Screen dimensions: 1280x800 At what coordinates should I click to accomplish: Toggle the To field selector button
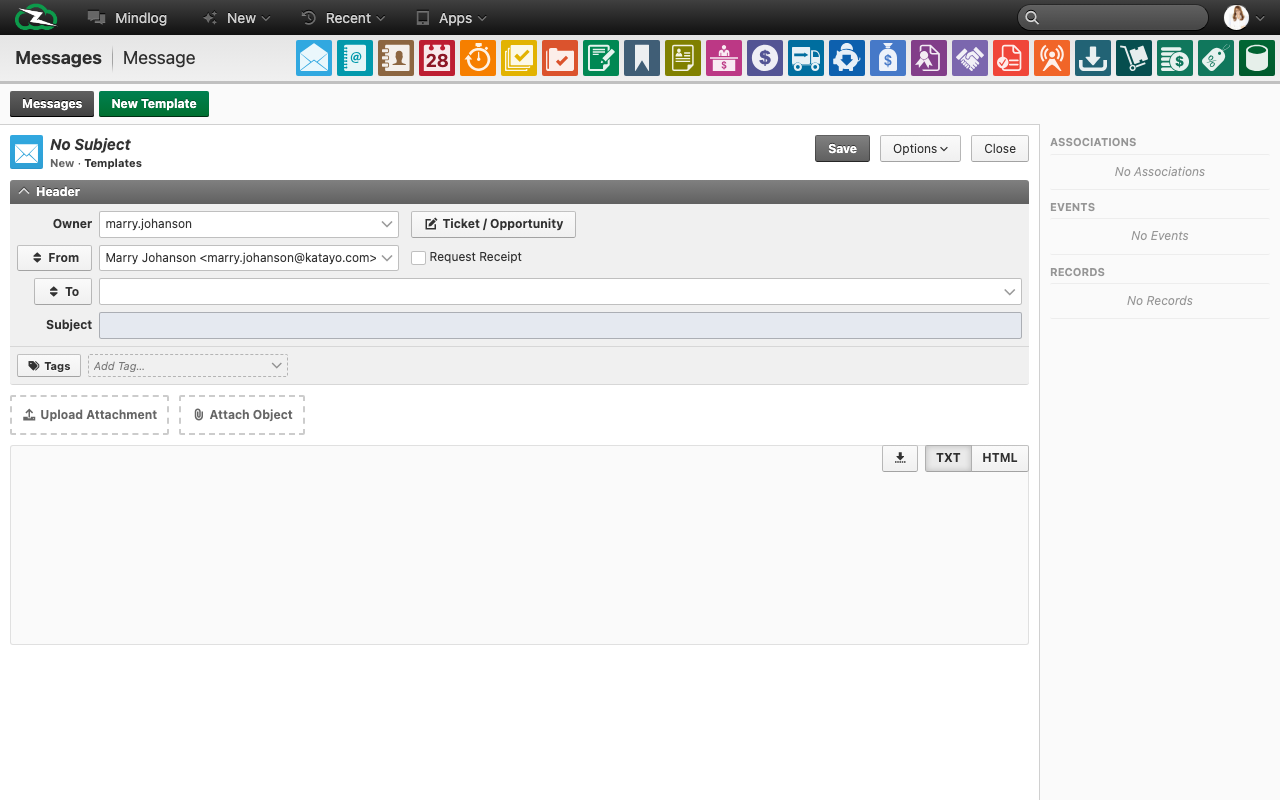(x=63, y=291)
